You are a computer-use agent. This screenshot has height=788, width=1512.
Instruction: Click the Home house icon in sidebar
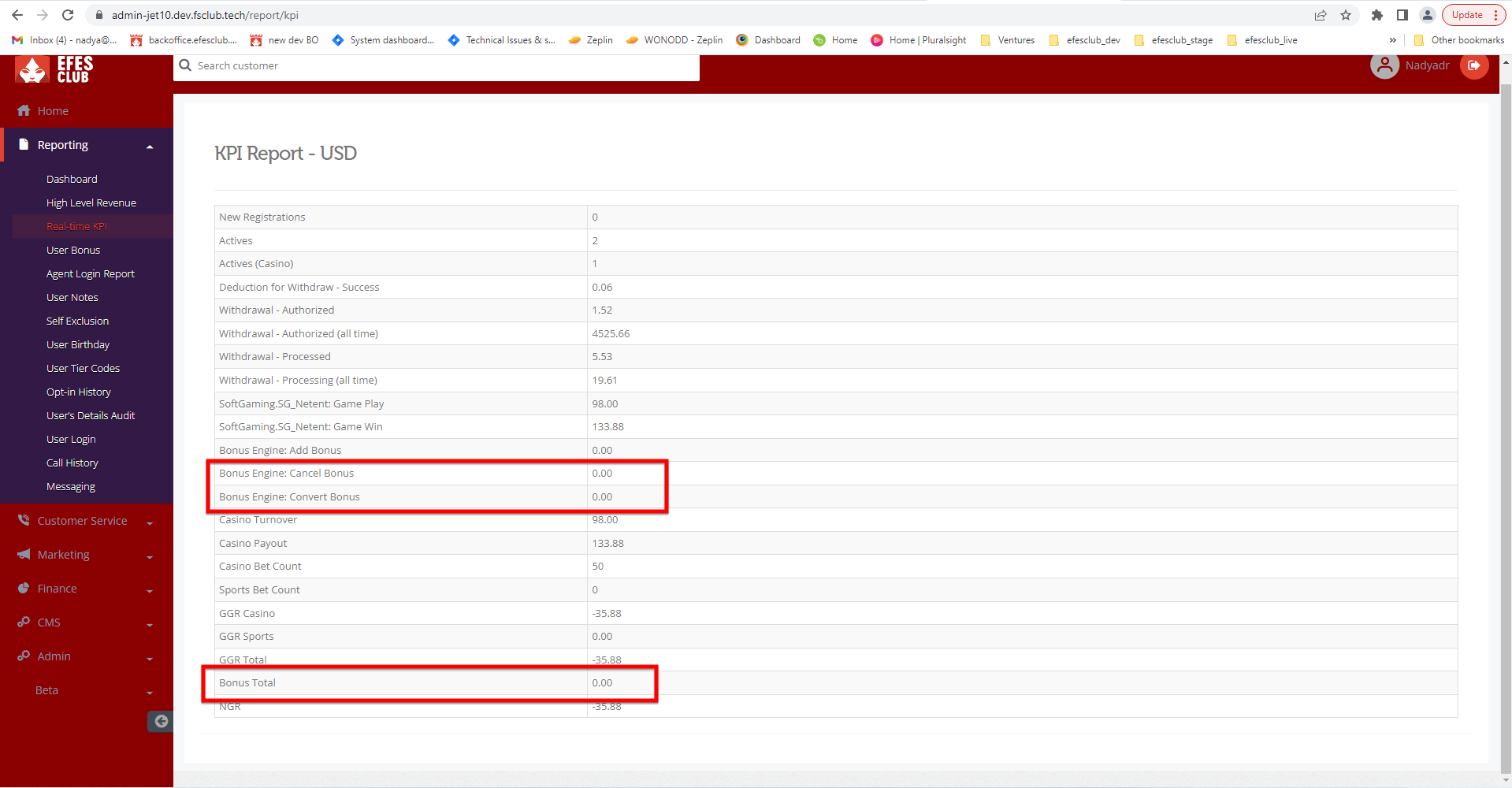24,110
